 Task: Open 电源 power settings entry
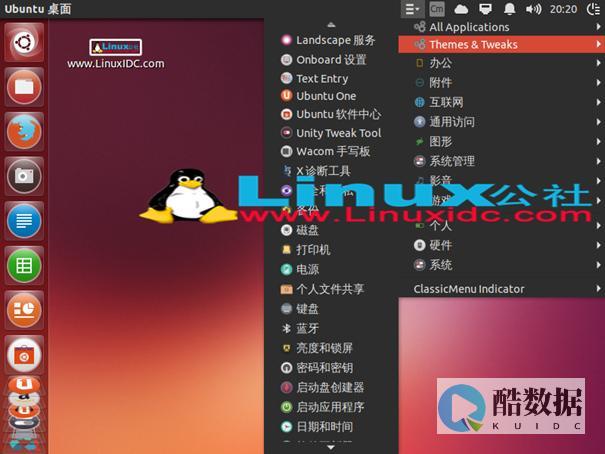click(331, 269)
